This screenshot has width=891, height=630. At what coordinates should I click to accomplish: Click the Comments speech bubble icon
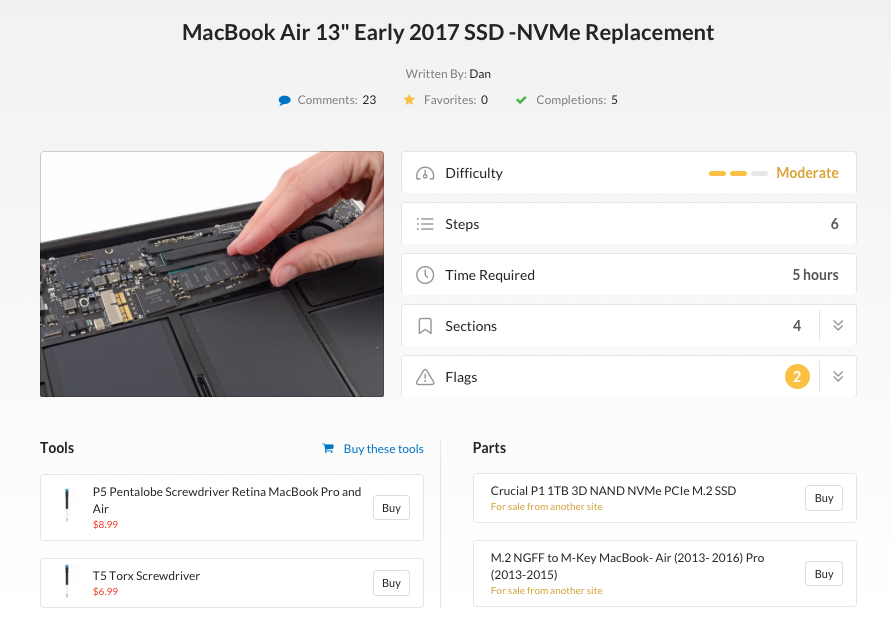click(285, 101)
